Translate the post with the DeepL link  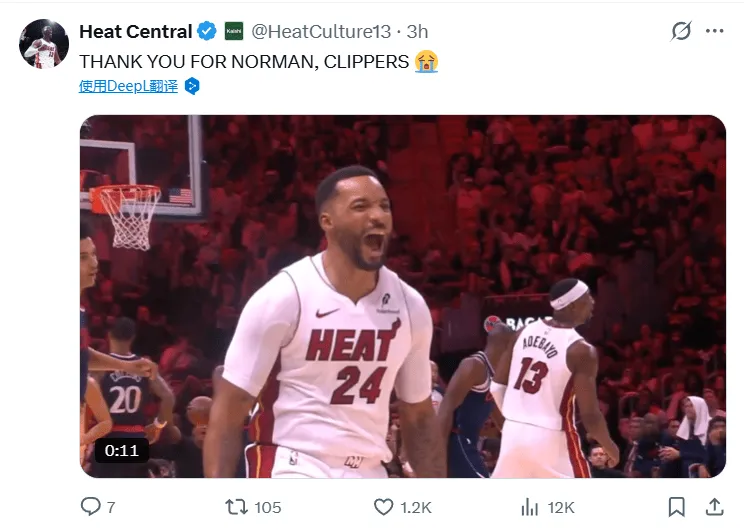pos(128,86)
